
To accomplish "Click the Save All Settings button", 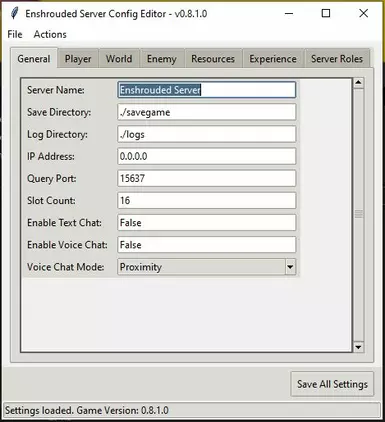I will pos(332,384).
